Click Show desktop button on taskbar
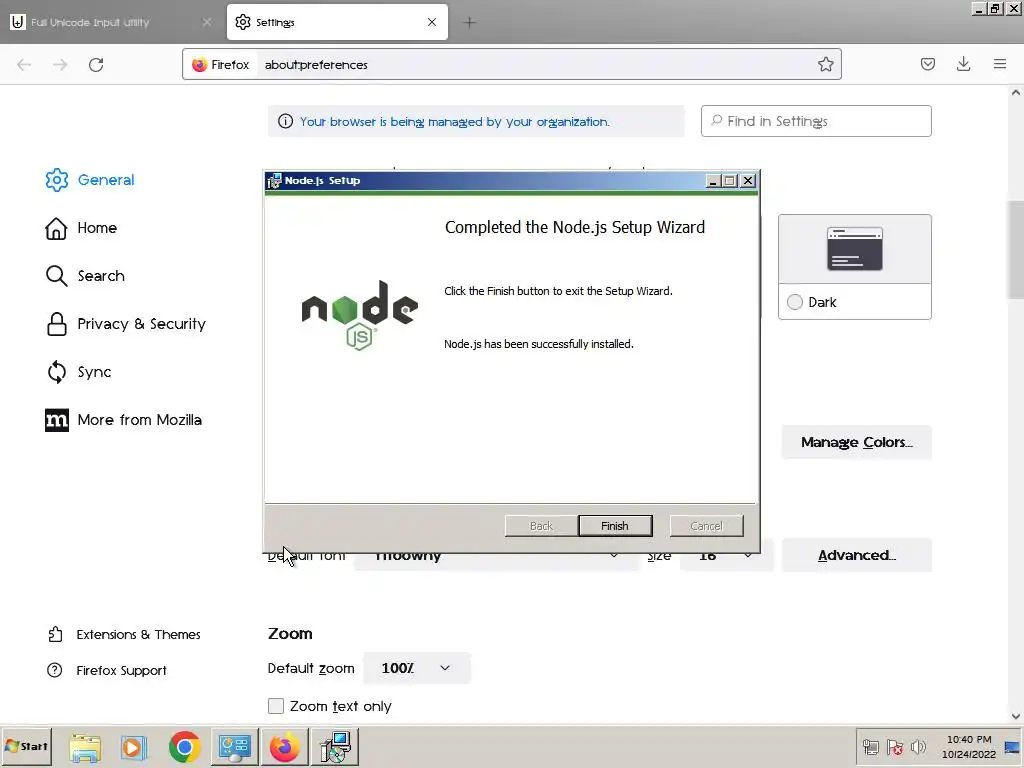This screenshot has width=1024, height=768. 1013,746
